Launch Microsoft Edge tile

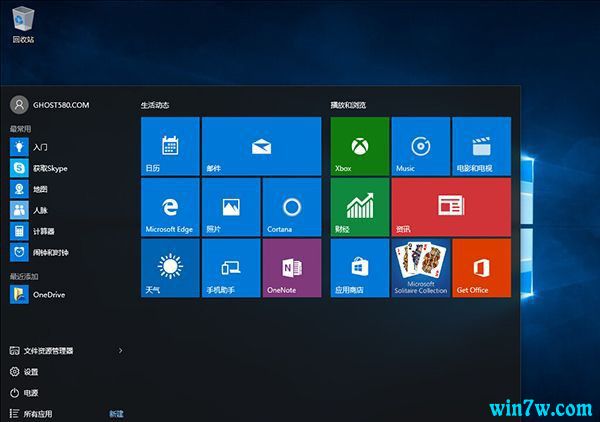coord(170,207)
